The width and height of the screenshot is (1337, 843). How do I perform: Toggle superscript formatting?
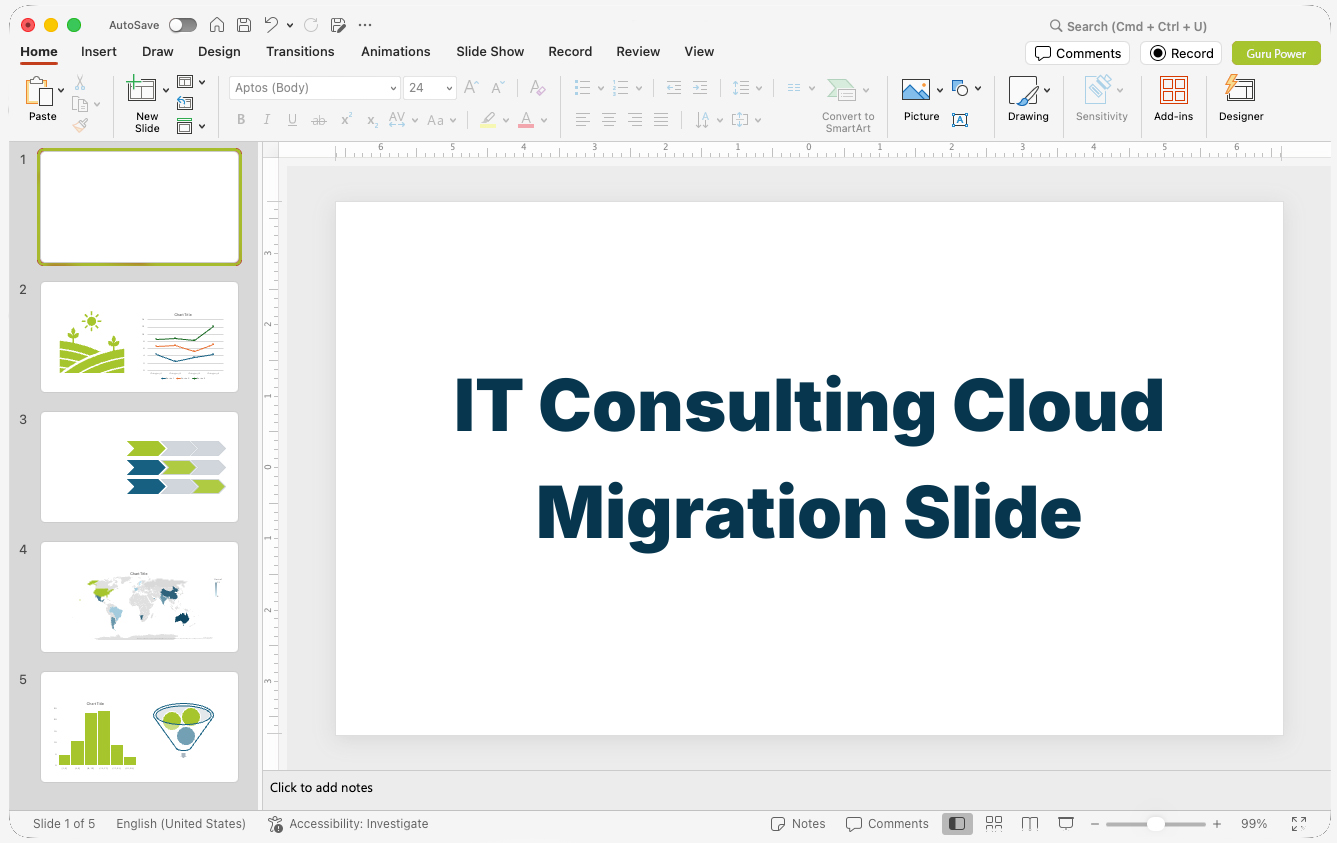point(346,120)
